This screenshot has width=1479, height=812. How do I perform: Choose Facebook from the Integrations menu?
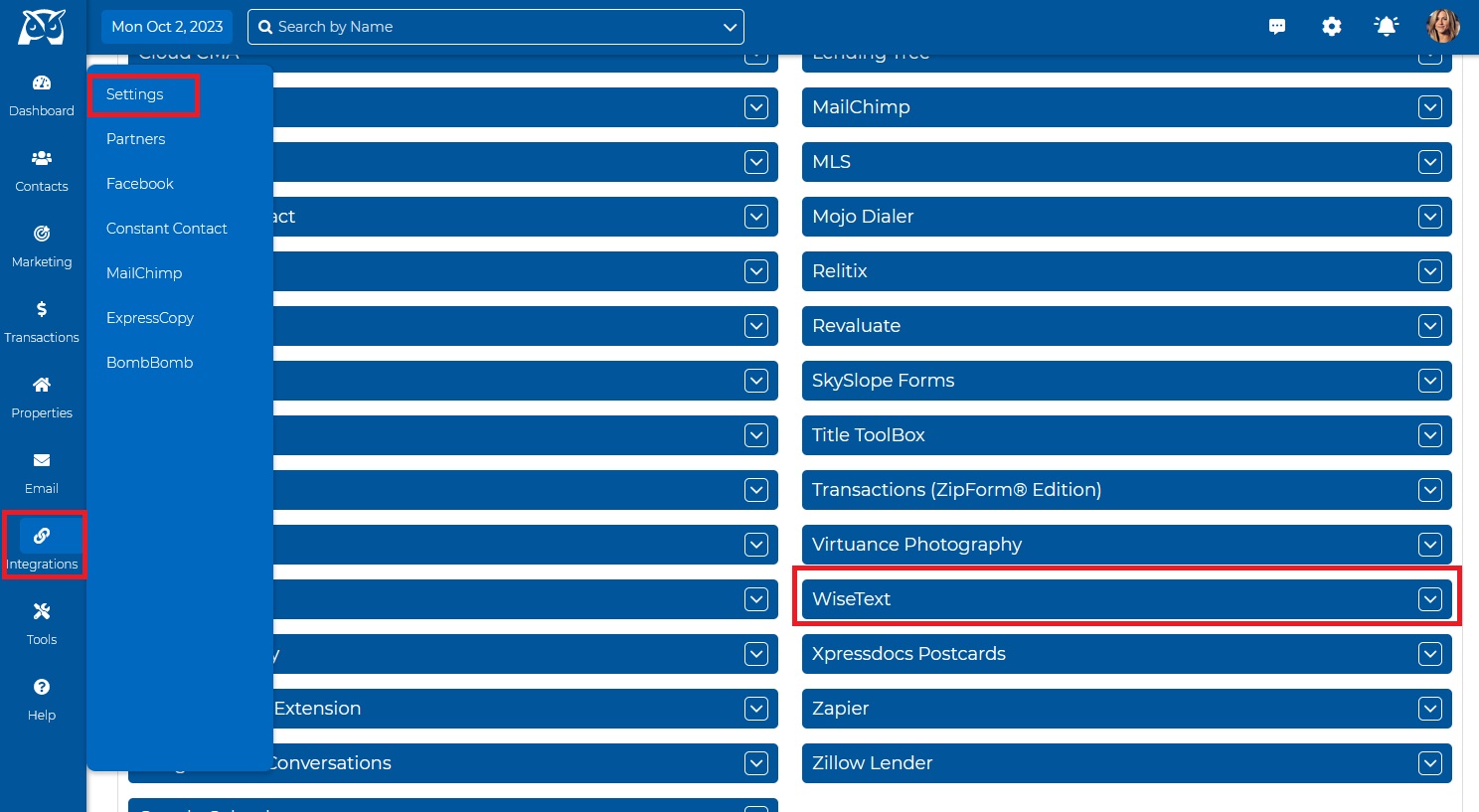(x=140, y=184)
